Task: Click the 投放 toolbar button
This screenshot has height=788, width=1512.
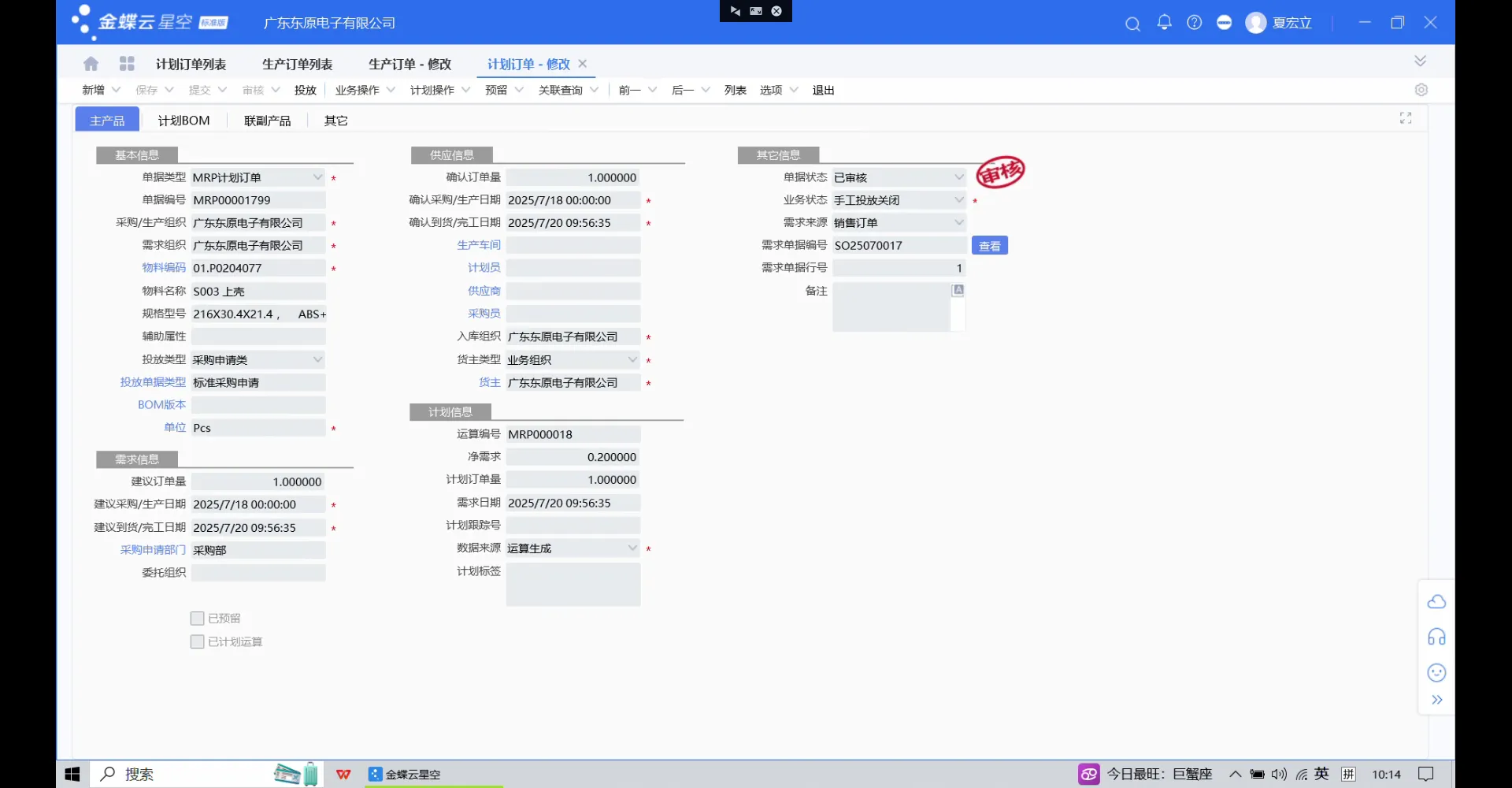Action: 305,90
